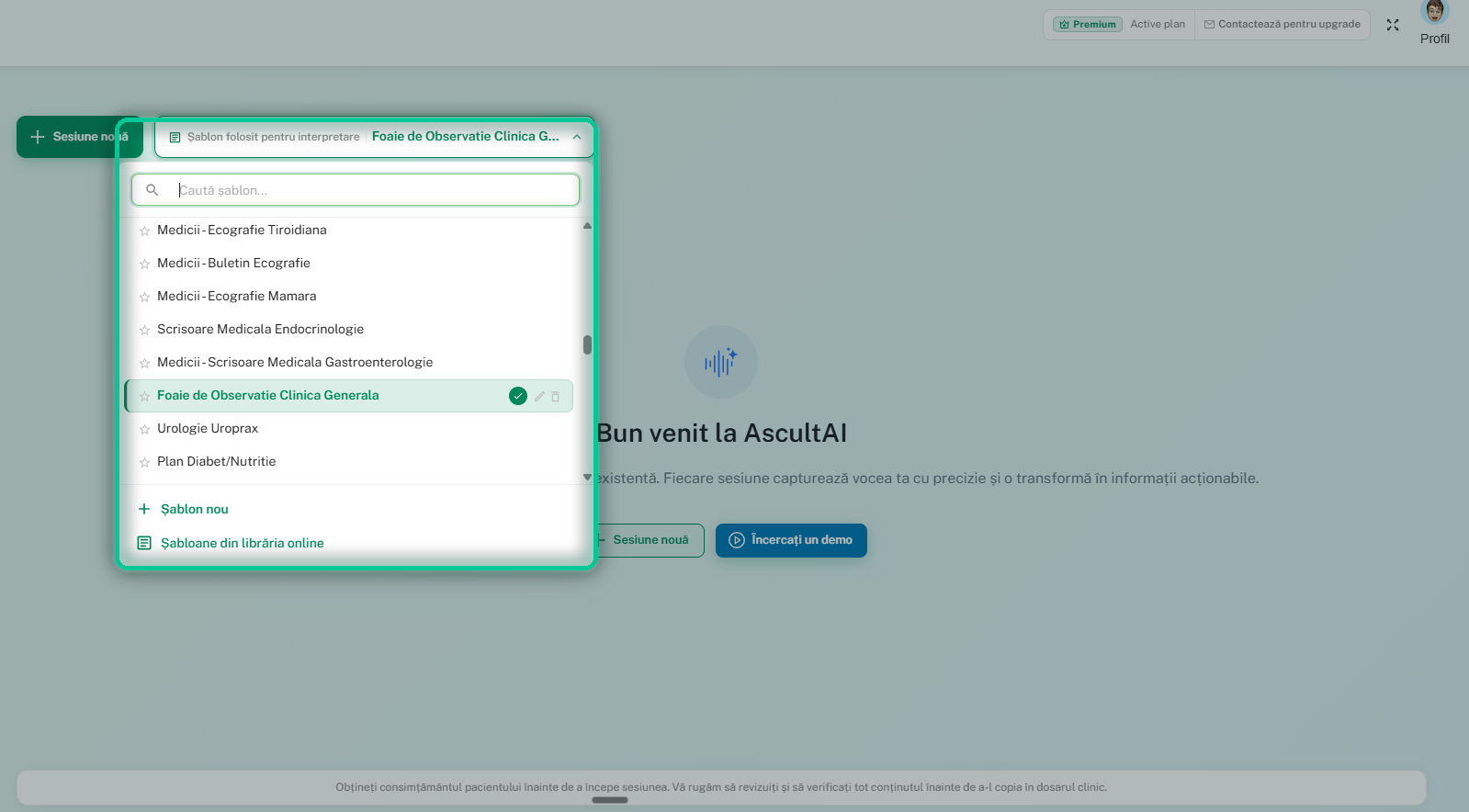Click the plus icon in Sesiune nouă
This screenshot has width=1469, height=812.
coord(38,137)
